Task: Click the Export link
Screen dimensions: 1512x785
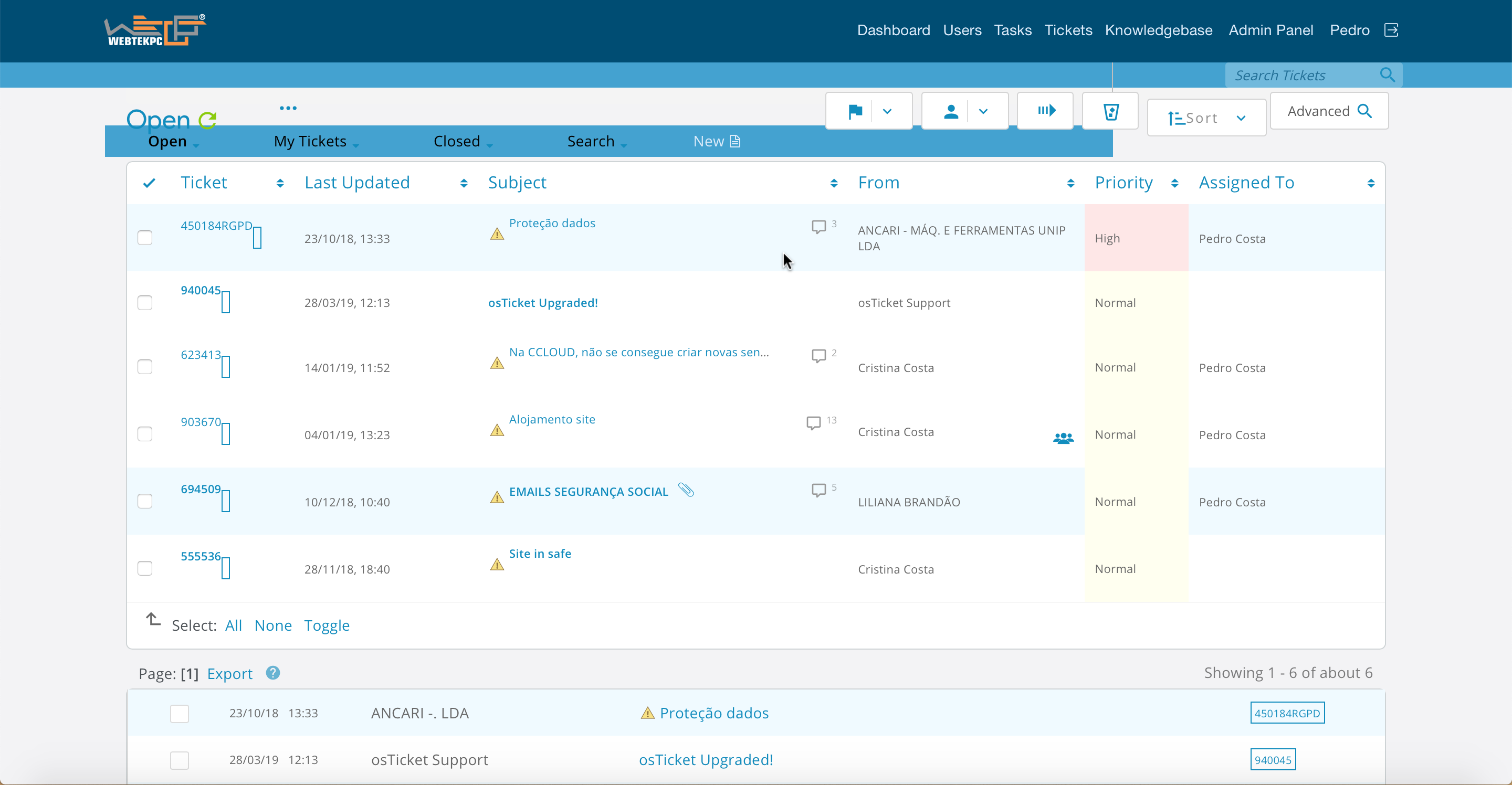Action: pyautogui.click(x=229, y=674)
